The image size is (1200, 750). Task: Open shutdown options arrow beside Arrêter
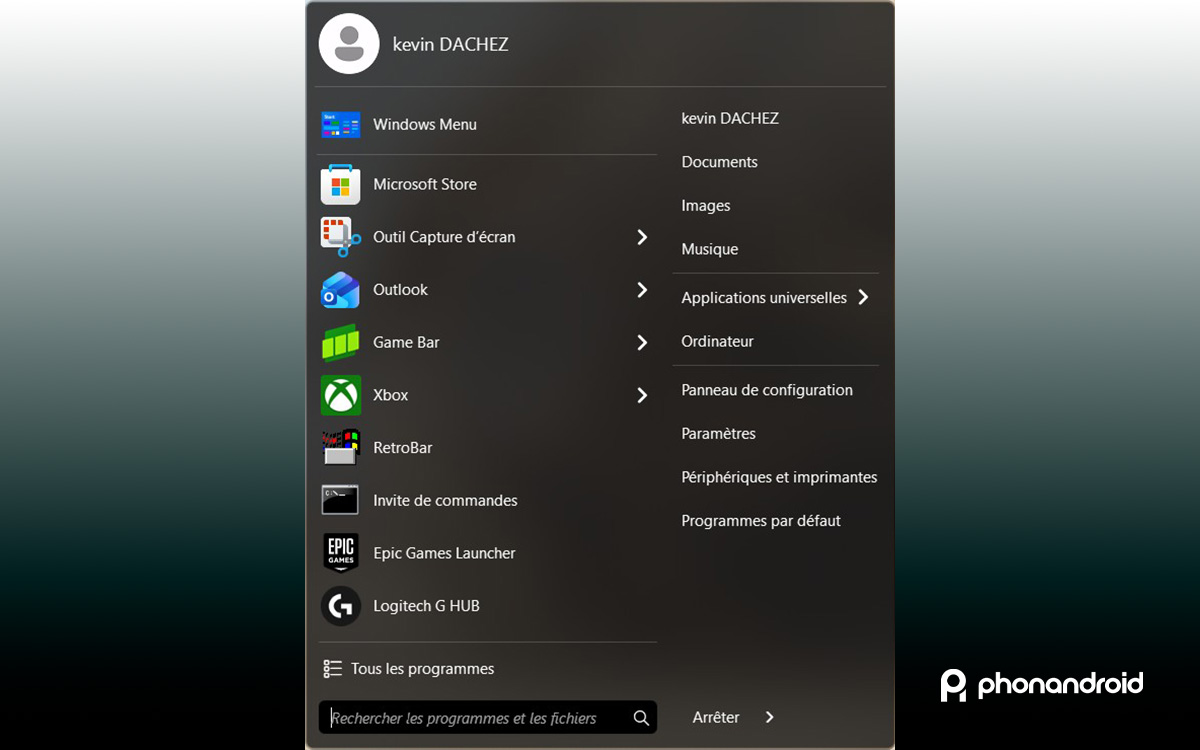769,717
